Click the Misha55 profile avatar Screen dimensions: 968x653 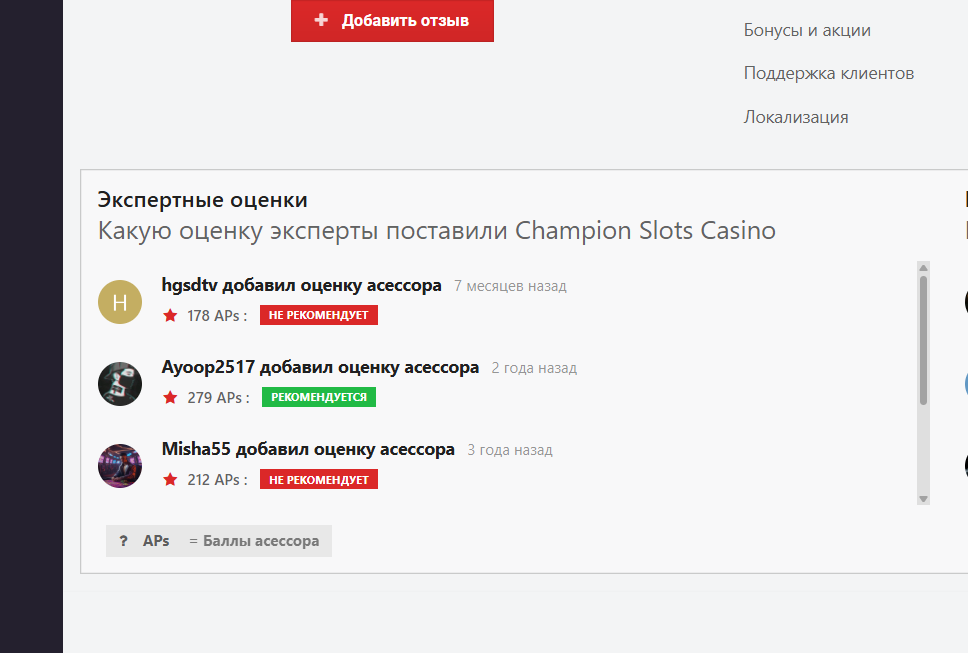120,466
